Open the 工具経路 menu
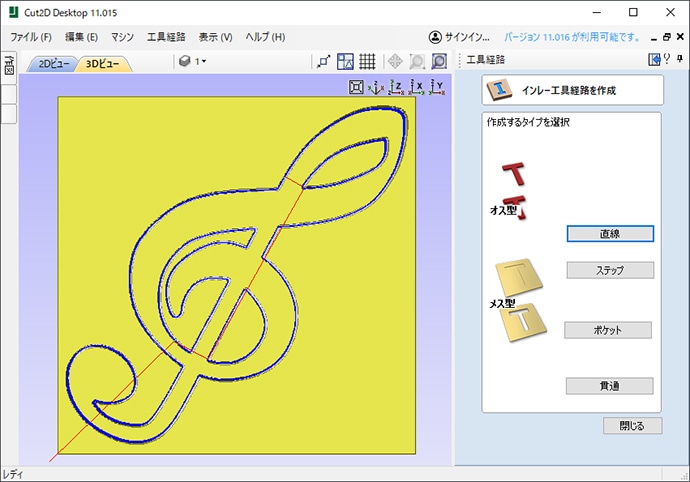This screenshot has width=690, height=482. pyautogui.click(x=166, y=37)
